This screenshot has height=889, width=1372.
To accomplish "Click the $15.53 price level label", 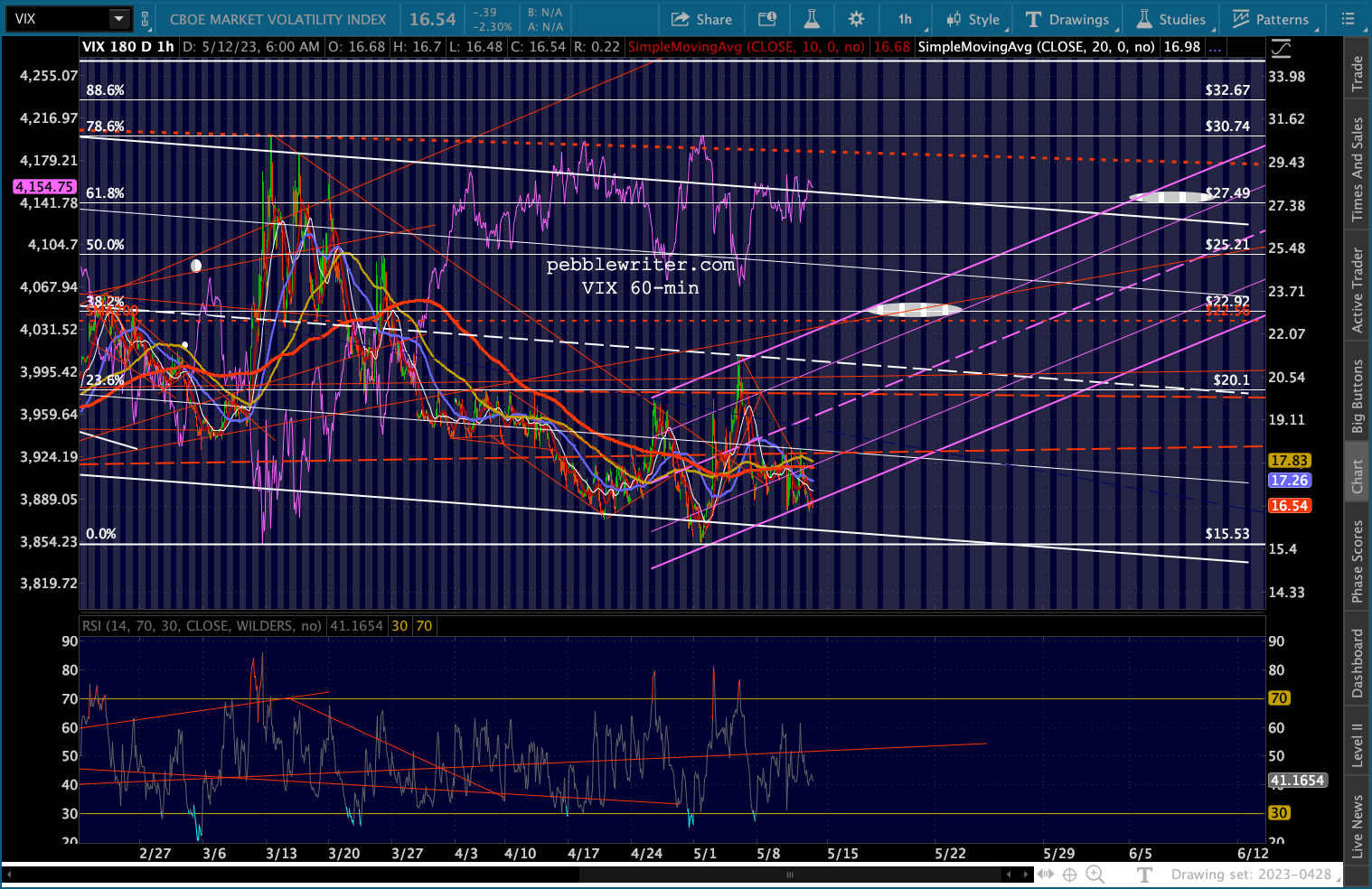I will click(x=1227, y=534).
